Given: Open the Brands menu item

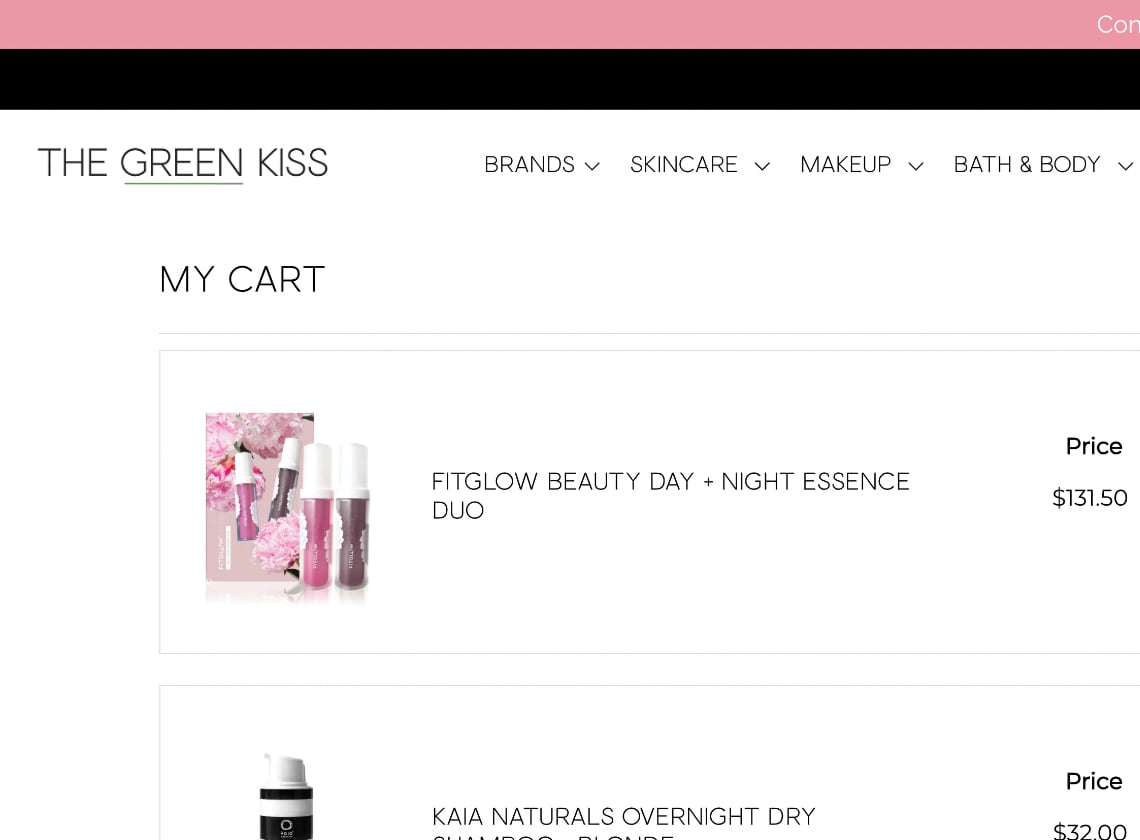Looking at the screenshot, I should coord(529,165).
